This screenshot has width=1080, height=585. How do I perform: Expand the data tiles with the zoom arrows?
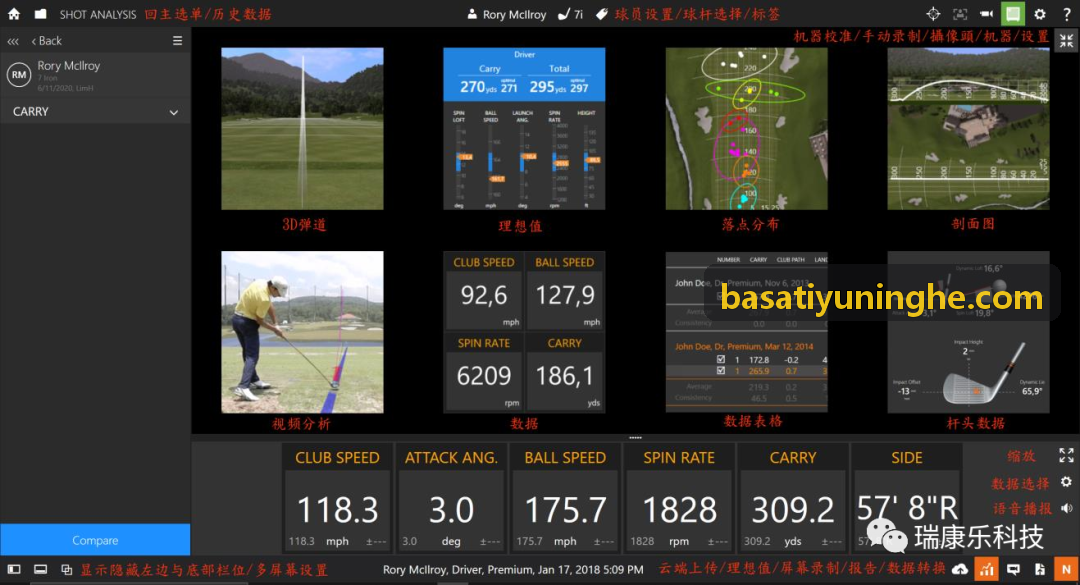pyautogui.click(x=1066, y=455)
